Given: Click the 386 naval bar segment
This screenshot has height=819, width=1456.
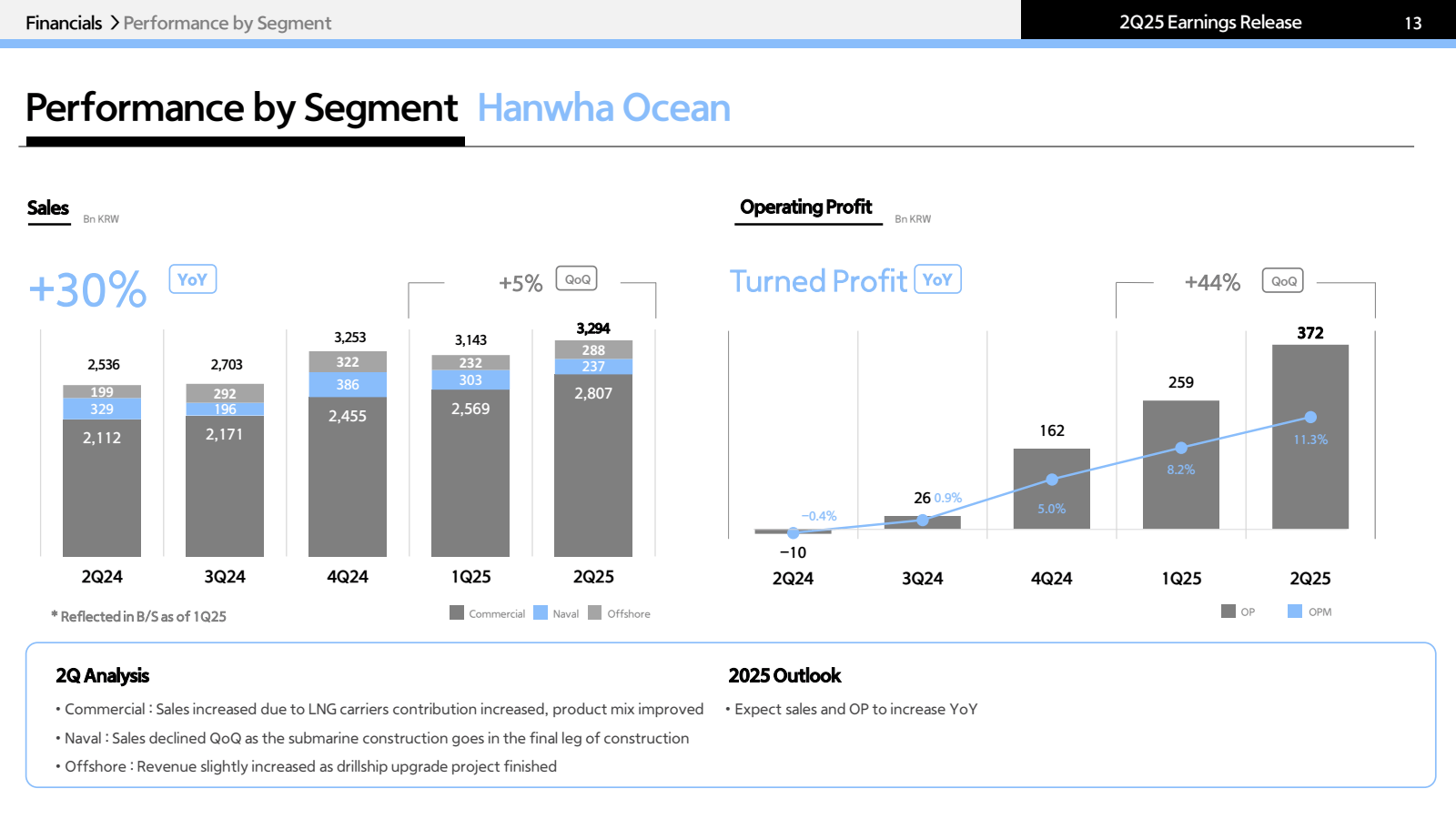Looking at the screenshot, I should pyautogui.click(x=348, y=385).
